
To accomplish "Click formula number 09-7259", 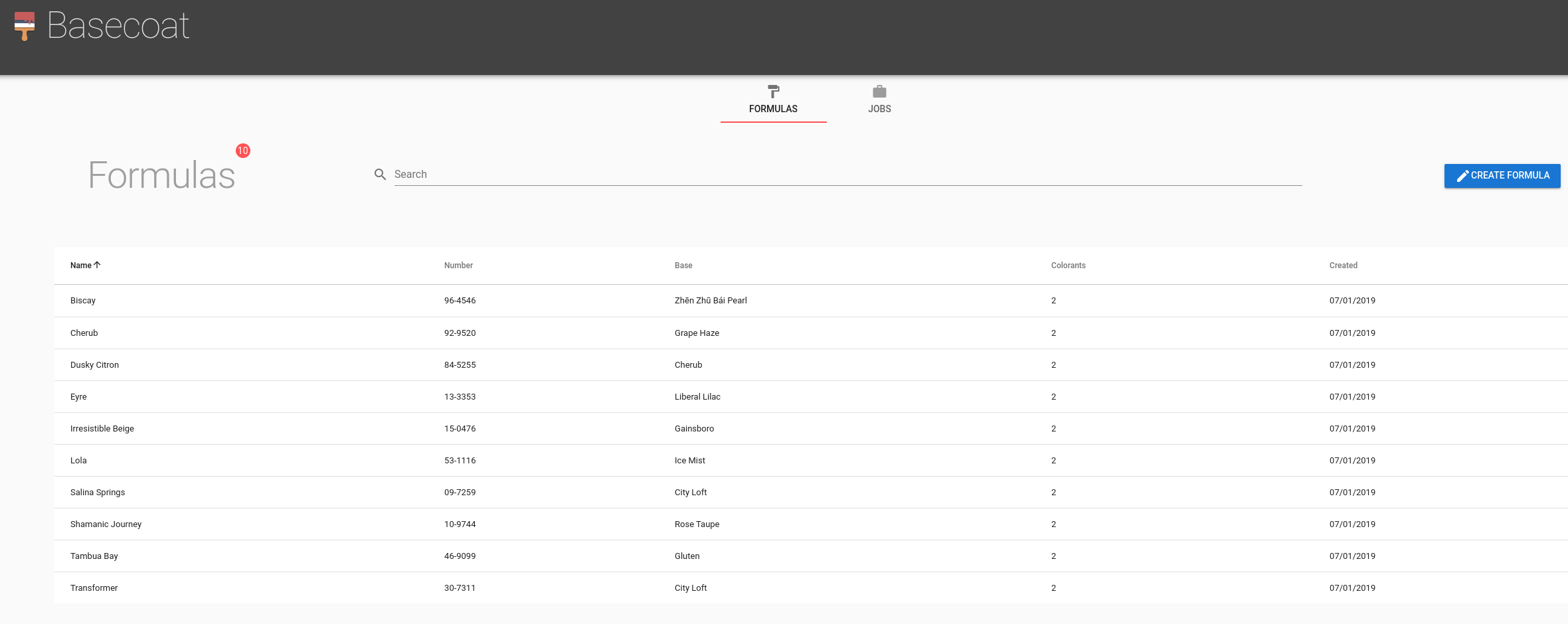I will (460, 493).
